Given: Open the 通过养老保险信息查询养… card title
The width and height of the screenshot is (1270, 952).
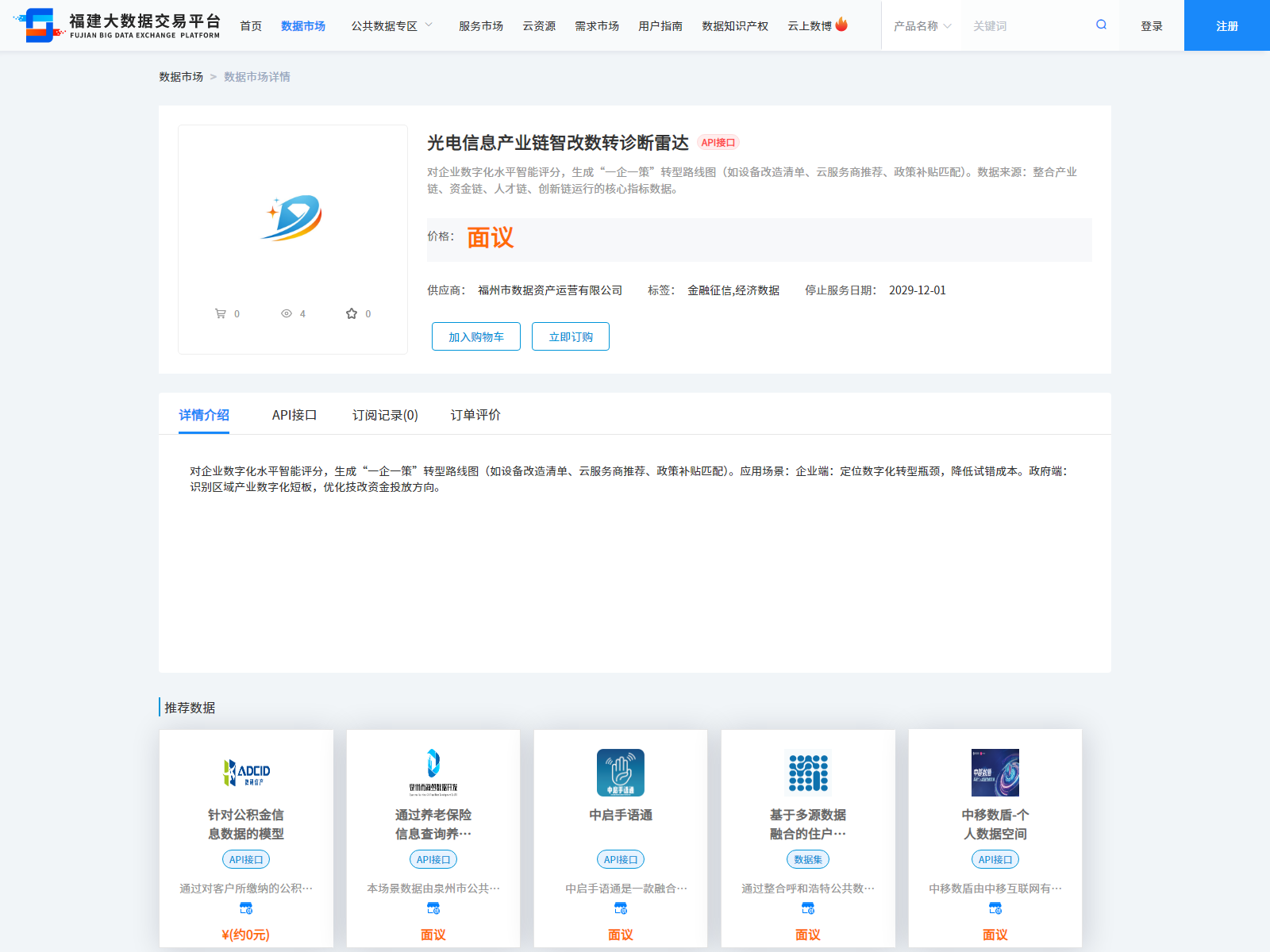Looking at the screenshot, I should click(433, 824).
